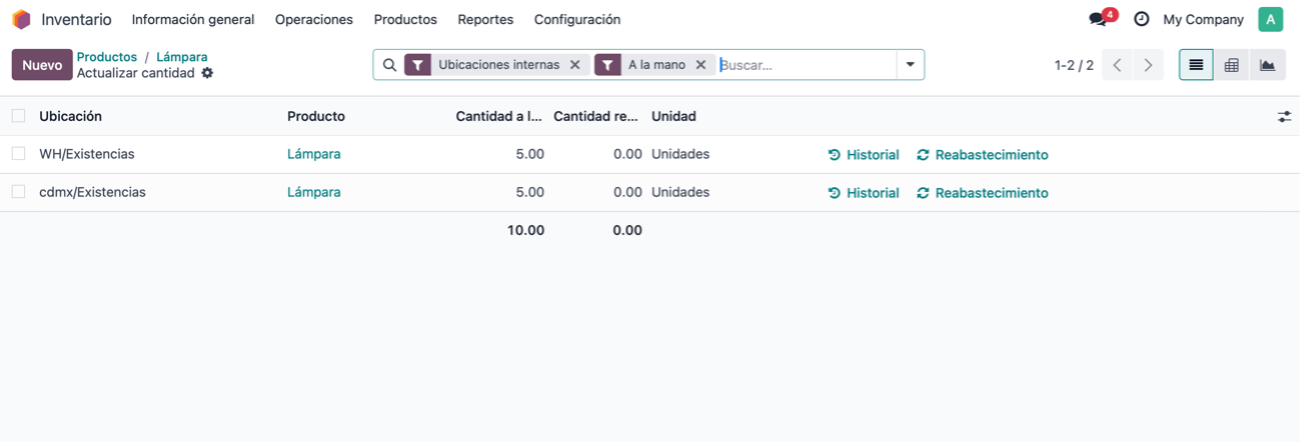The height and width of the screenshot is (446, 1304).
Task: Open the activities clock icon
Action: [1141, 20]
